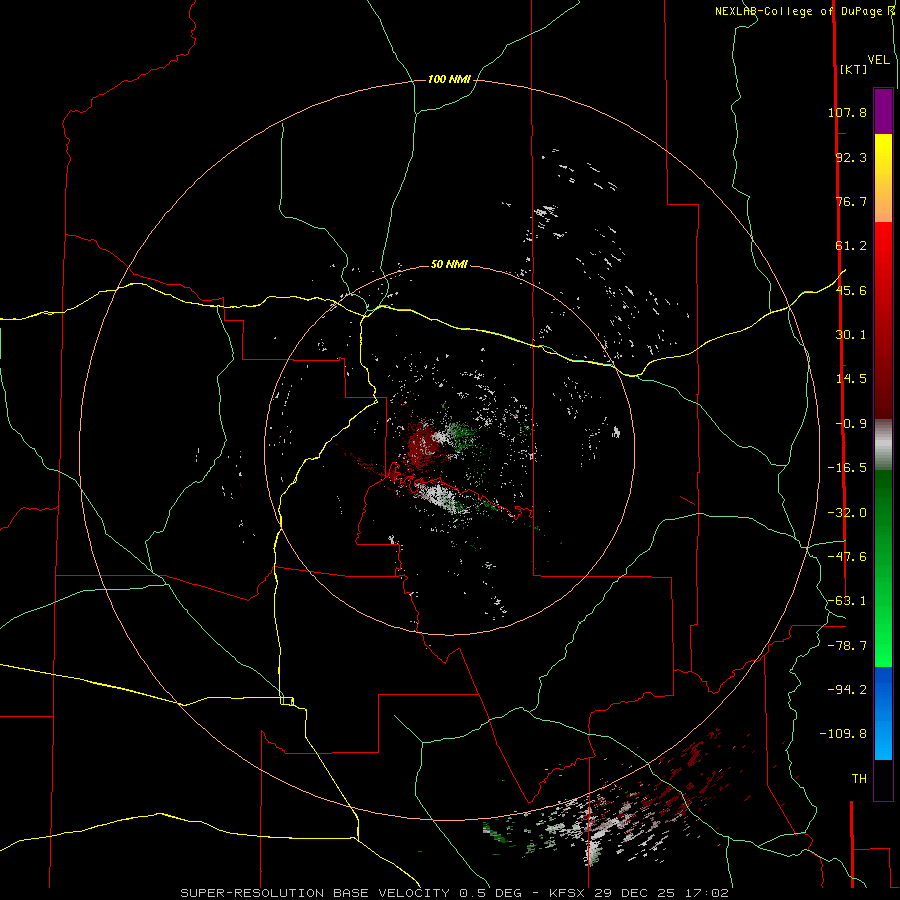The width and height of the screenshot is (900, 900).
Task: Click the 50 NMI range ring label
Action: pyautogui.click(x=449, y=265)
